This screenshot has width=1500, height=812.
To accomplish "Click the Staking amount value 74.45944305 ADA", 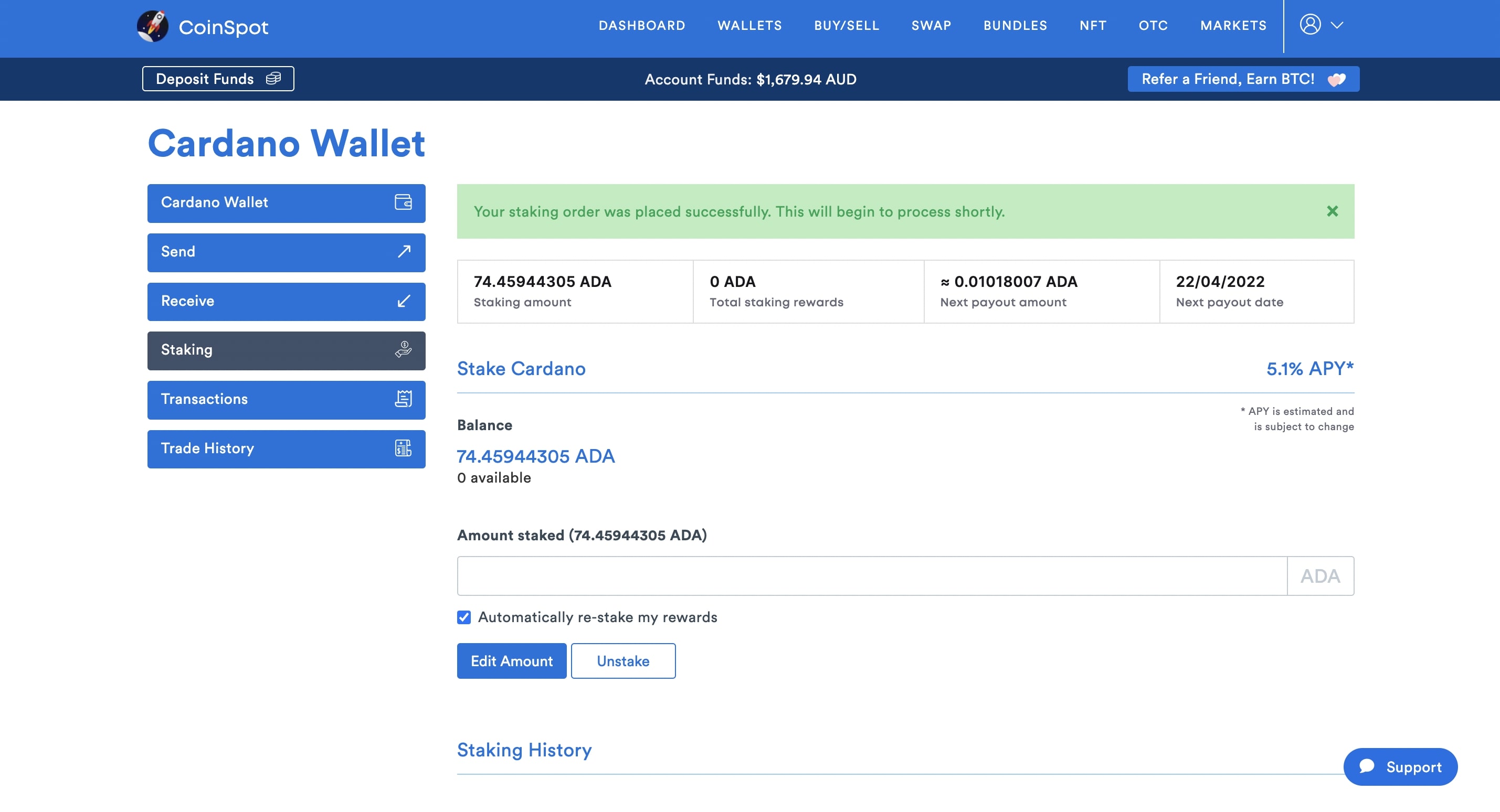I will (x=542, y=281).
